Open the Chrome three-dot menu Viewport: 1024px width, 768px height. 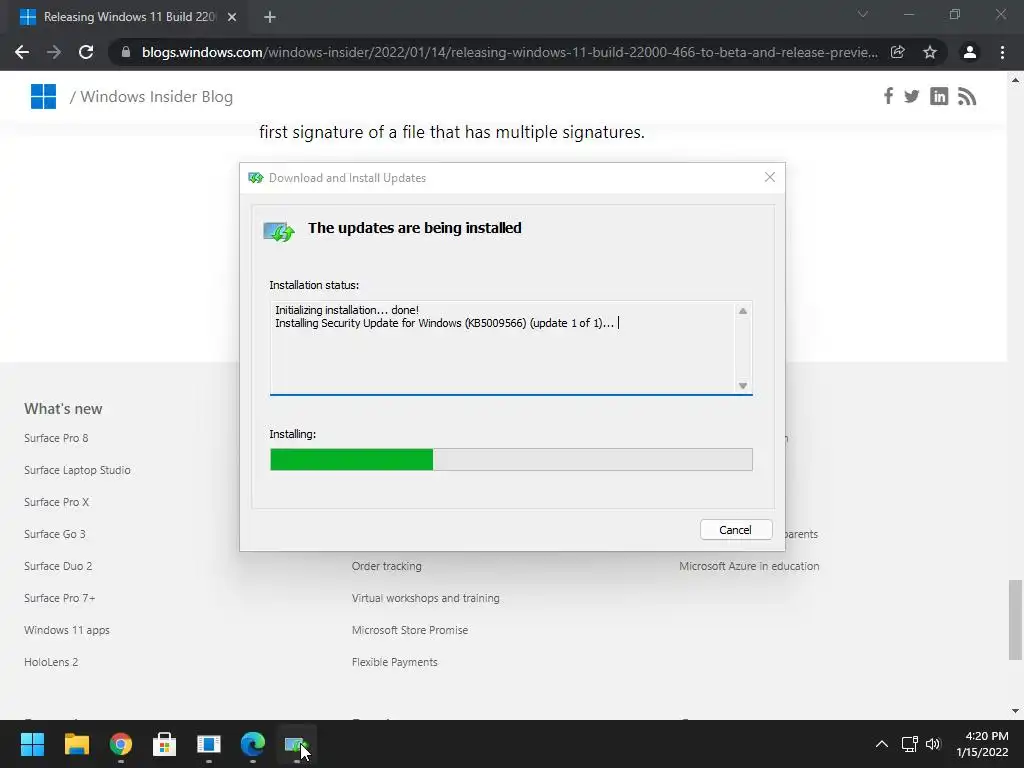tap(1002, 52)
